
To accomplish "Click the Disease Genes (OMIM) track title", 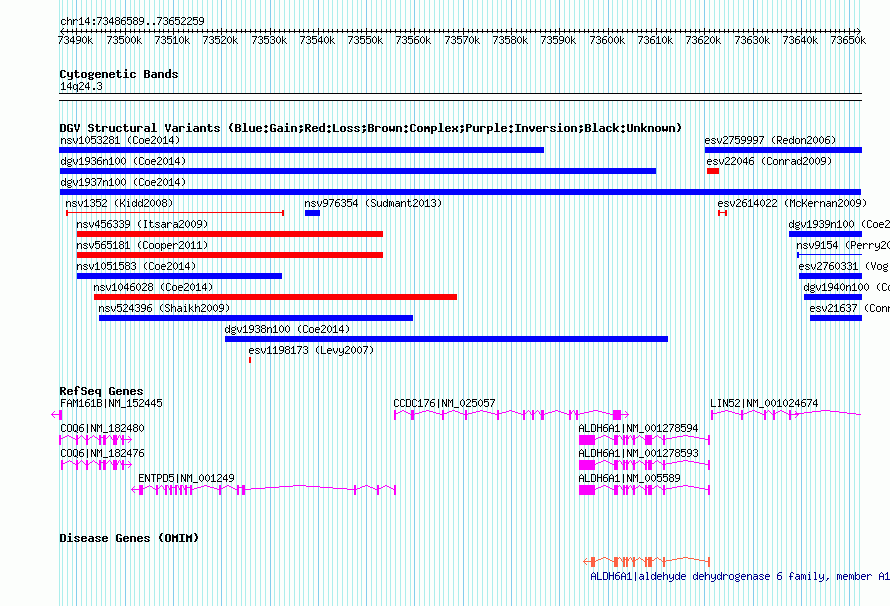I will [129, 538].
